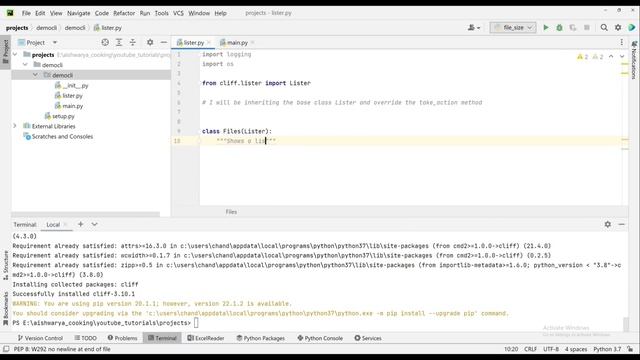Click the lister.py breadcrumb
The height and width of the screenshot is (360, 640).
click(x=107, y=28)
